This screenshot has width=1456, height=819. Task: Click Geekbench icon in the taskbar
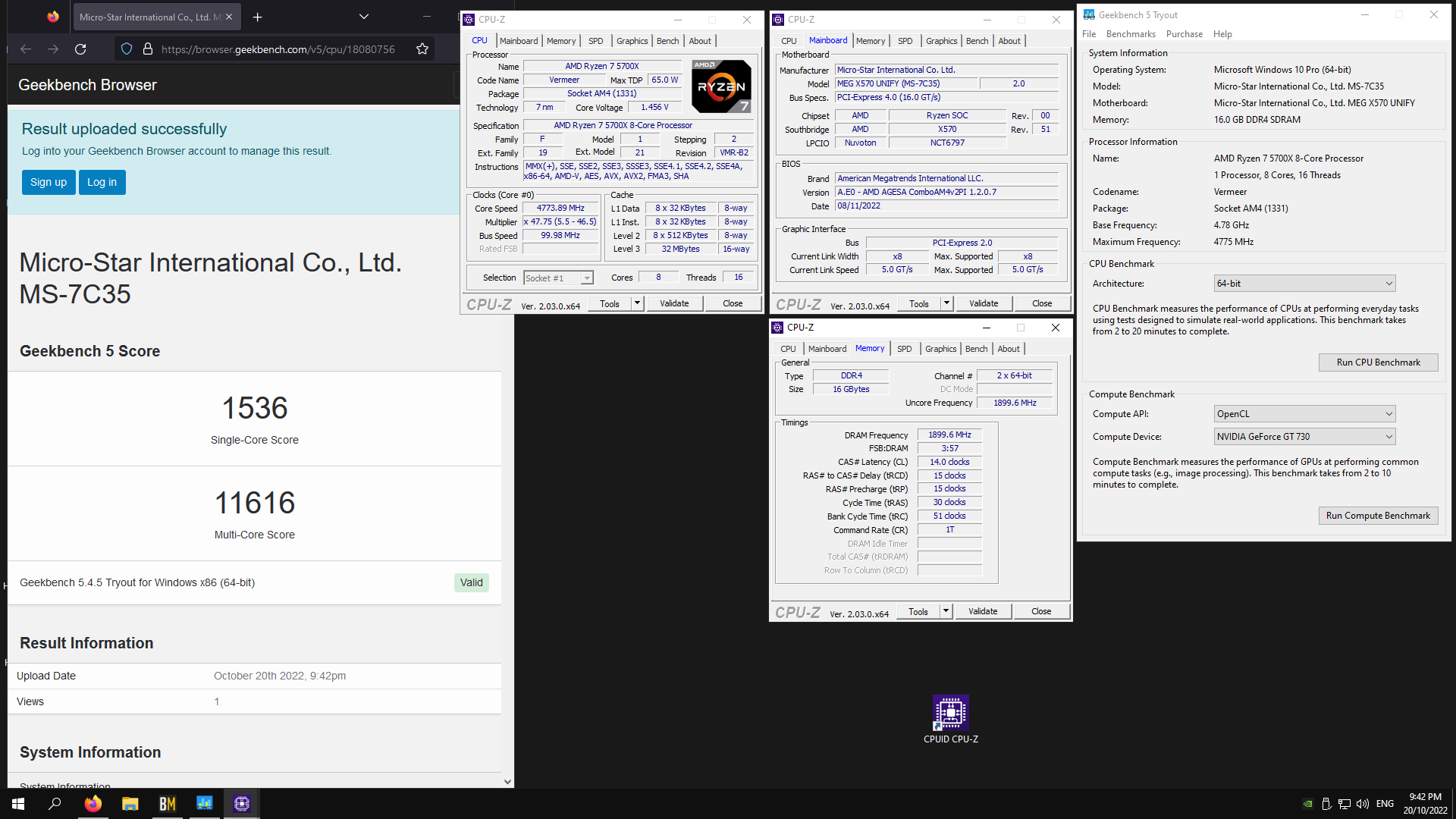click(x=205, y=804)
